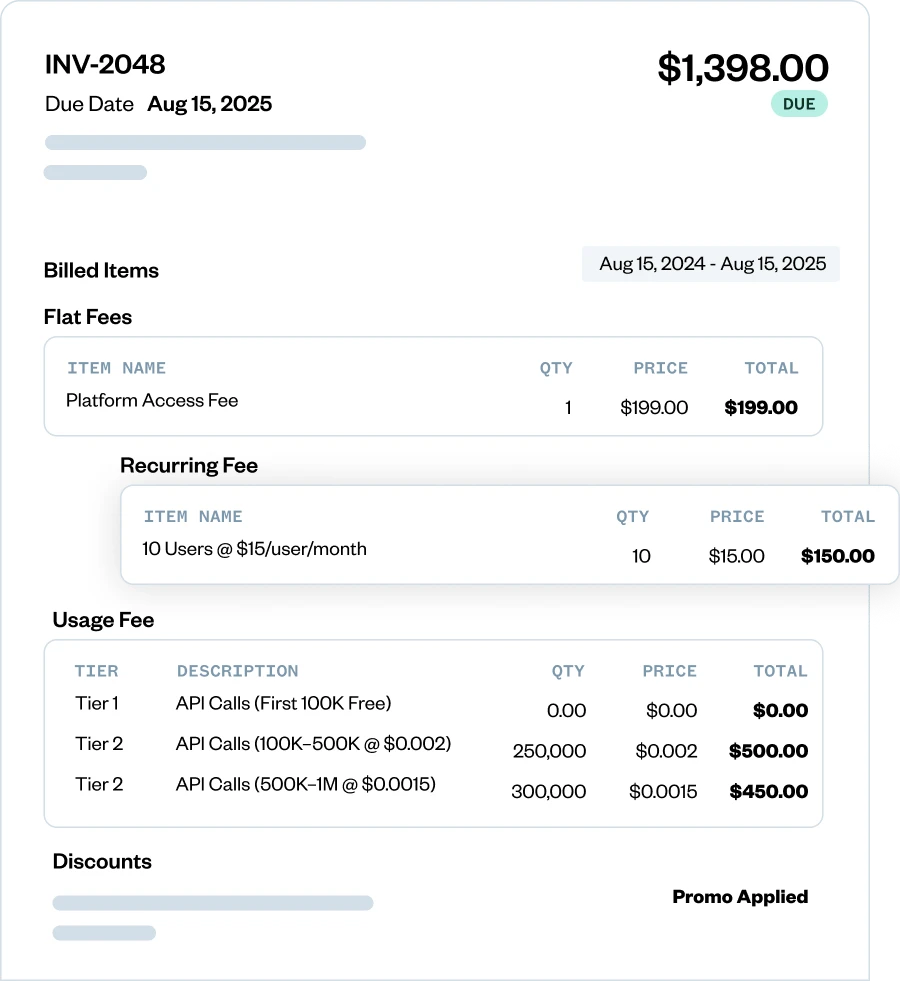Open the Discounts section
Viewport: 900px width, 981px height.
(x=102, y=861)
